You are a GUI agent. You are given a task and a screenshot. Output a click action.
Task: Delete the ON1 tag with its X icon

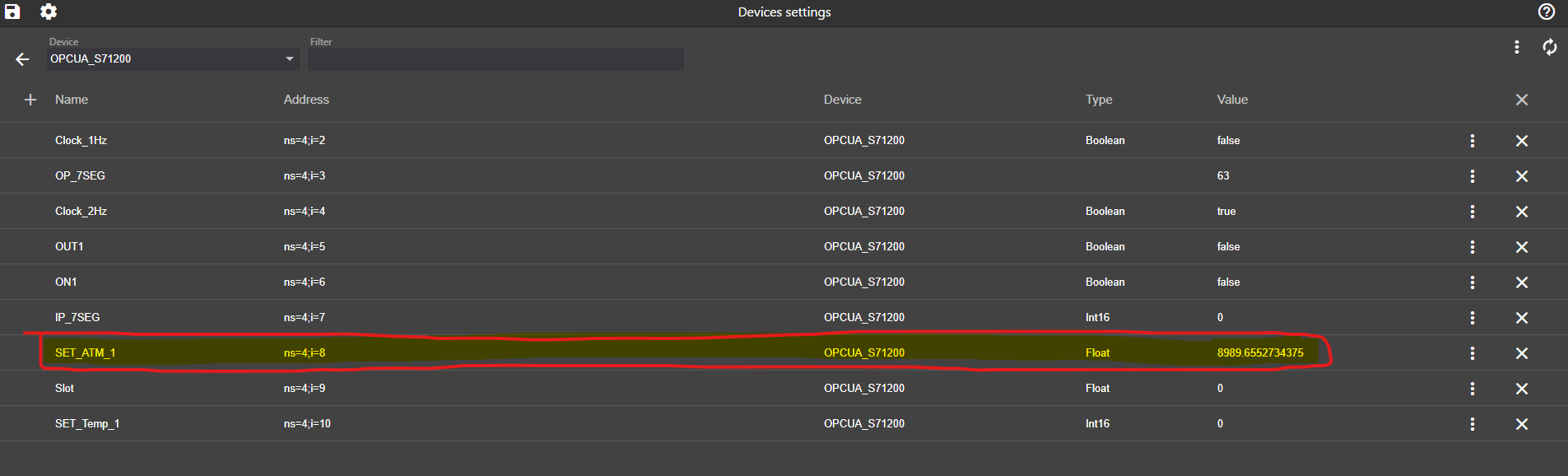point(1522,282)
